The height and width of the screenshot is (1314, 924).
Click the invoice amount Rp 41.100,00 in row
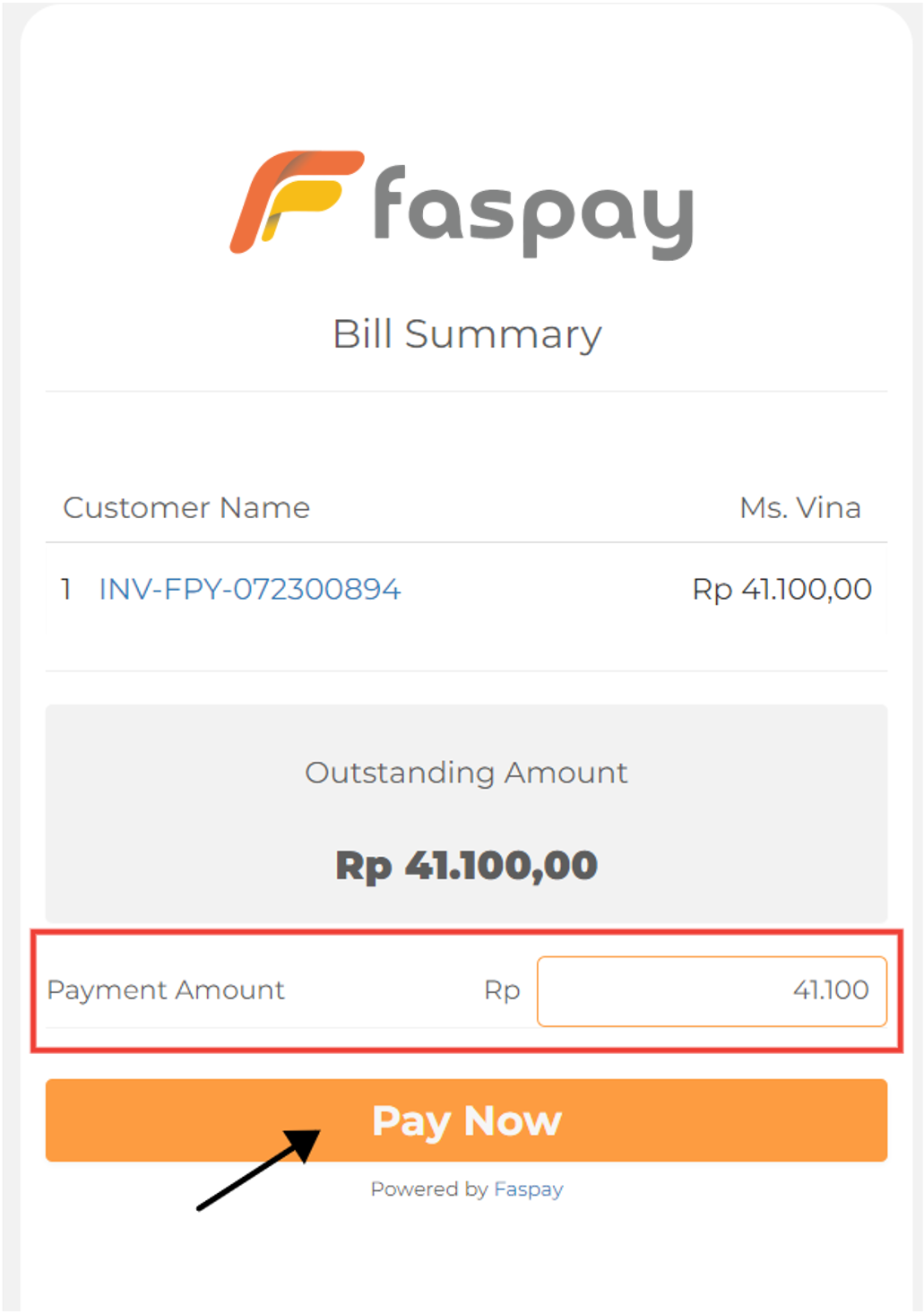[782, 589]
